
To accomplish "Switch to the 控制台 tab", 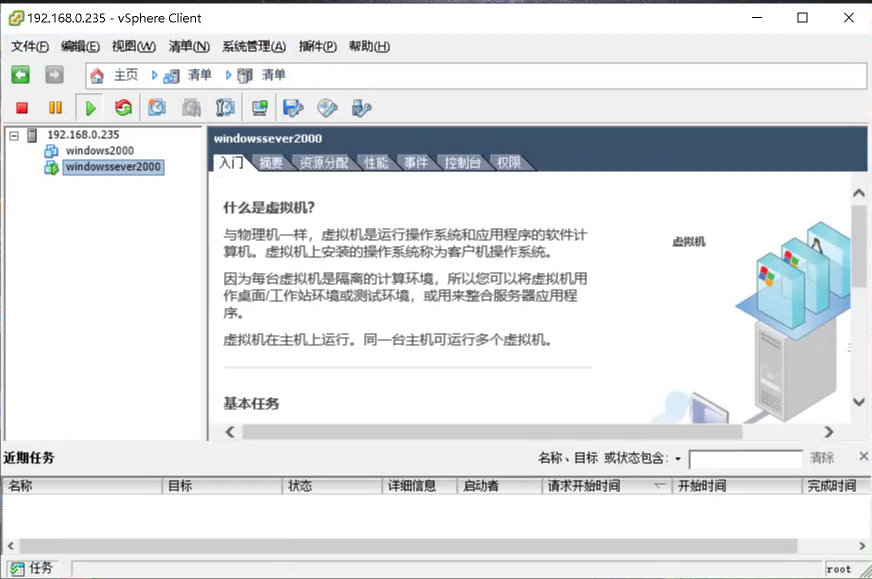I will pyautogui.click(x=463, y=162).
